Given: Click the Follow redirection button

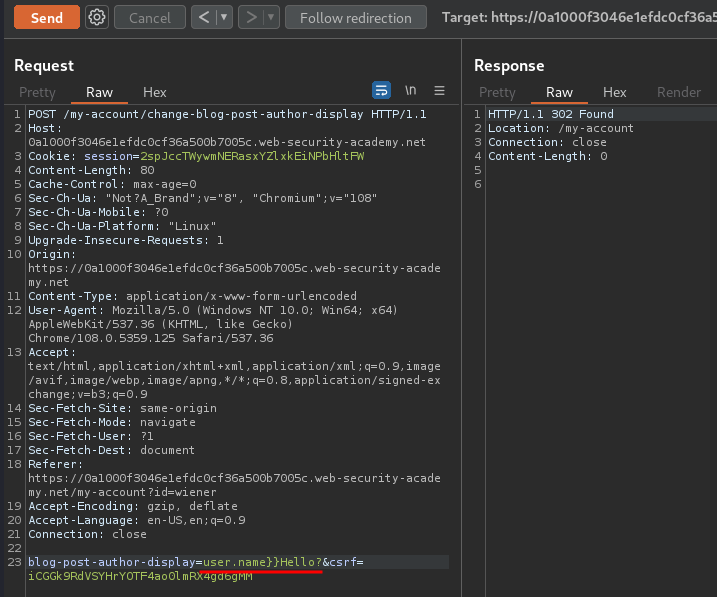Looking at the screenshot, I should [x=356, y=17].
